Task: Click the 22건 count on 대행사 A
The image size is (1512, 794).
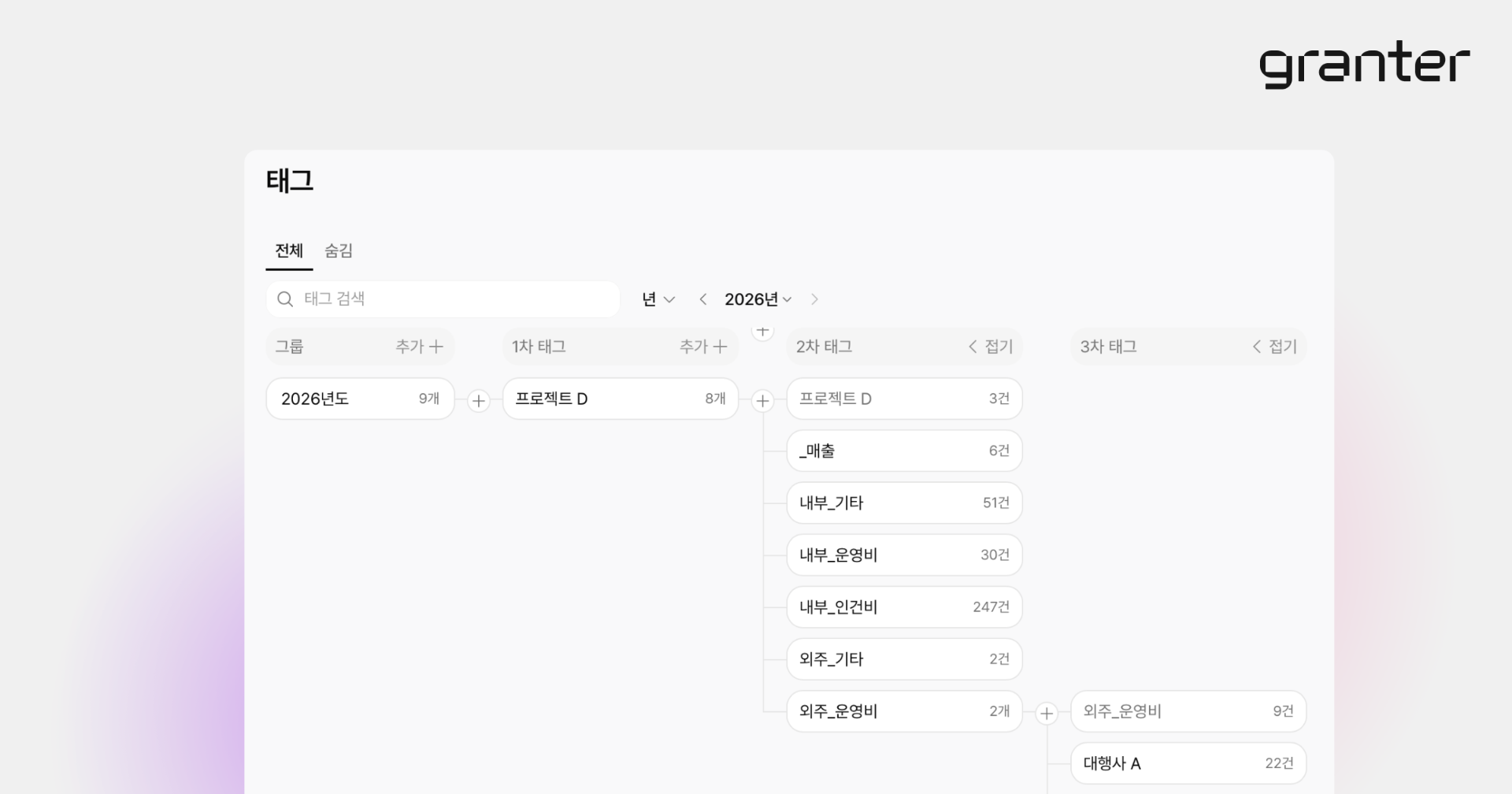Action: click(x=1279, y=763)
